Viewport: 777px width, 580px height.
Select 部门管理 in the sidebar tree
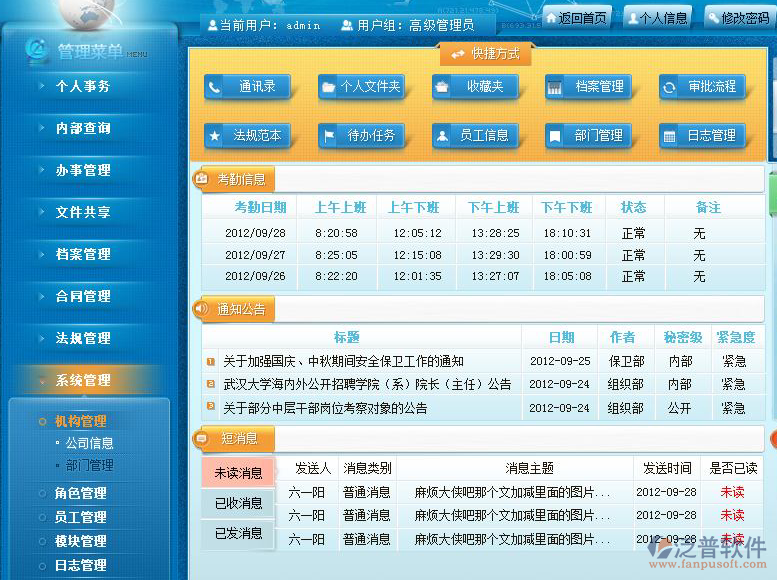click(x=89, y=465)
